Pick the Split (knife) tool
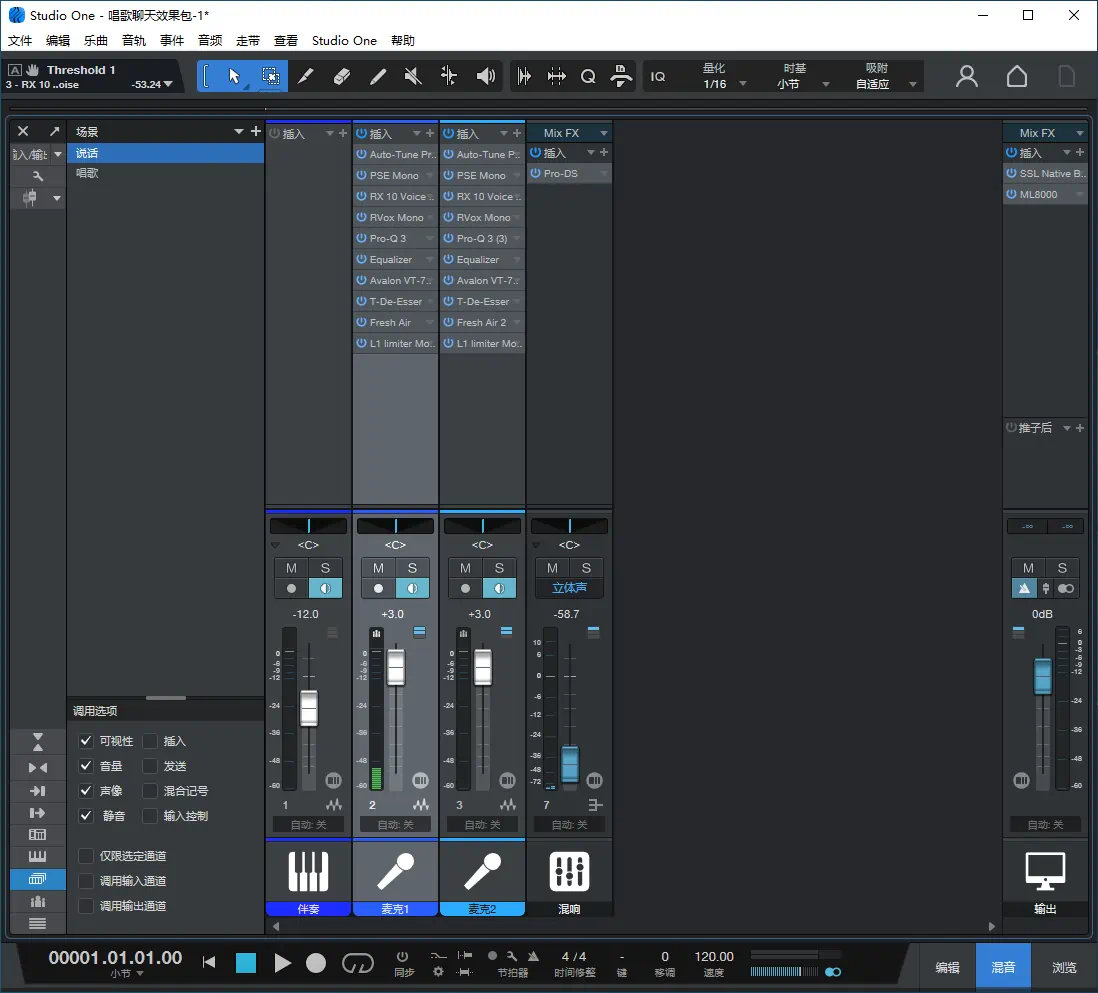Viewport: 1098px width, 993px height. (306, 76)
